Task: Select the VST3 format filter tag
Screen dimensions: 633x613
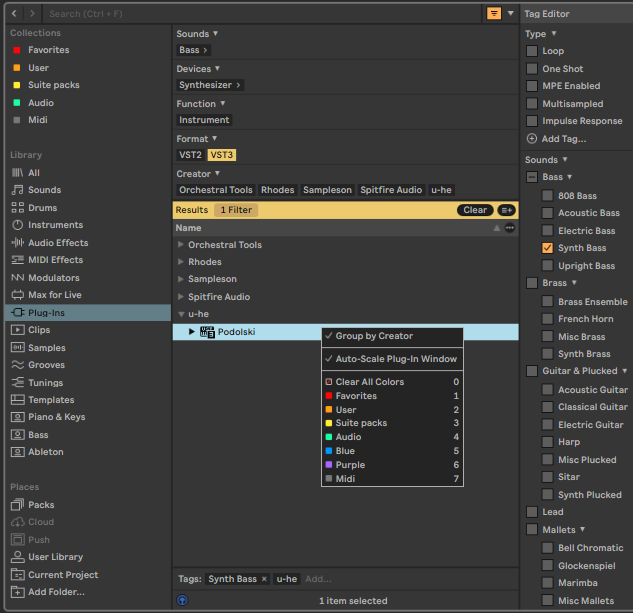Action: click(222, 155)
